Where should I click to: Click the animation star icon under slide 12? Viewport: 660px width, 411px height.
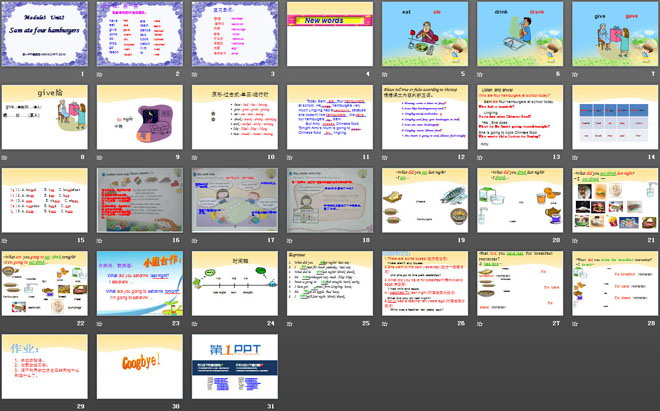385,157
